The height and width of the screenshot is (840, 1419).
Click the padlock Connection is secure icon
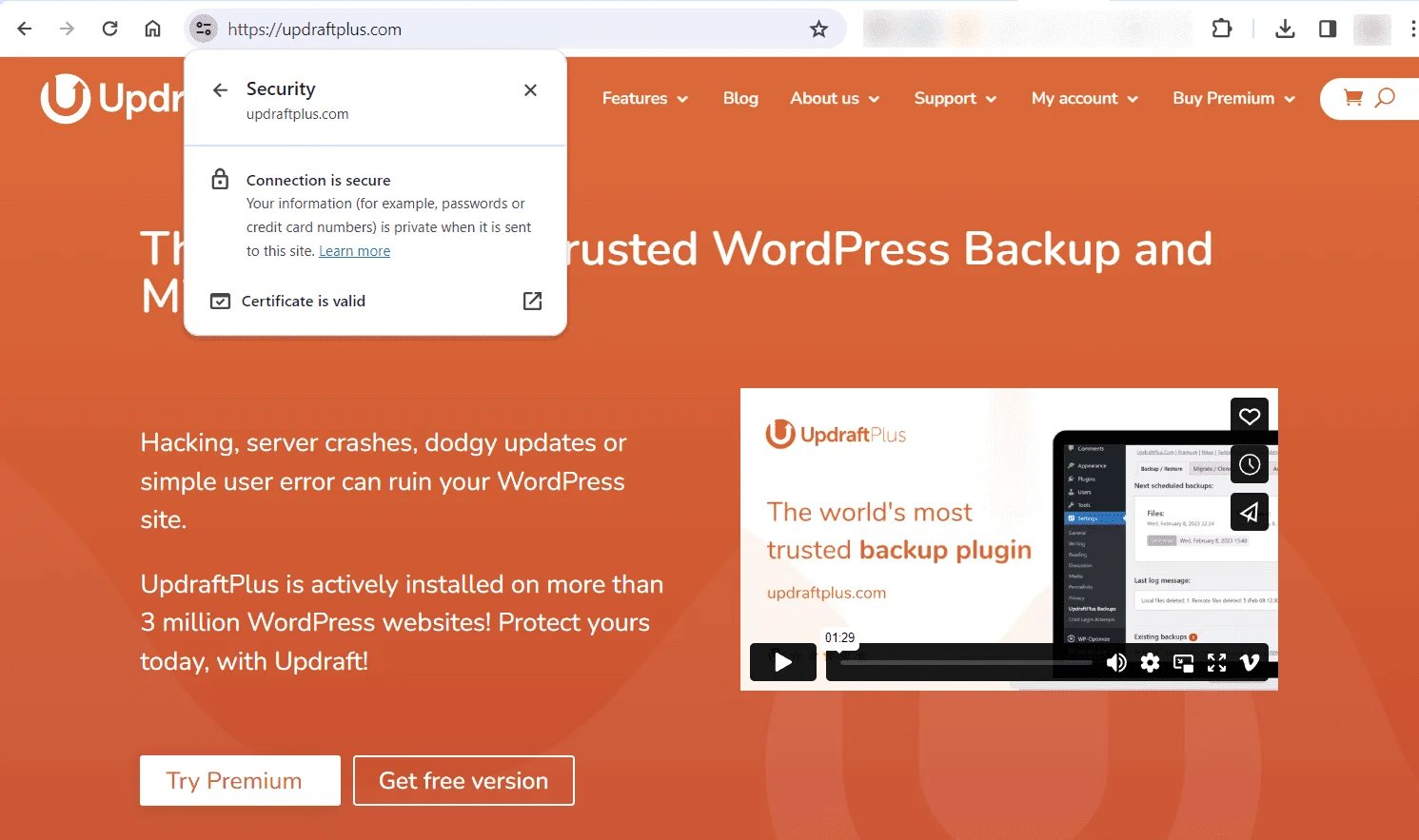(x=220, y=179)
